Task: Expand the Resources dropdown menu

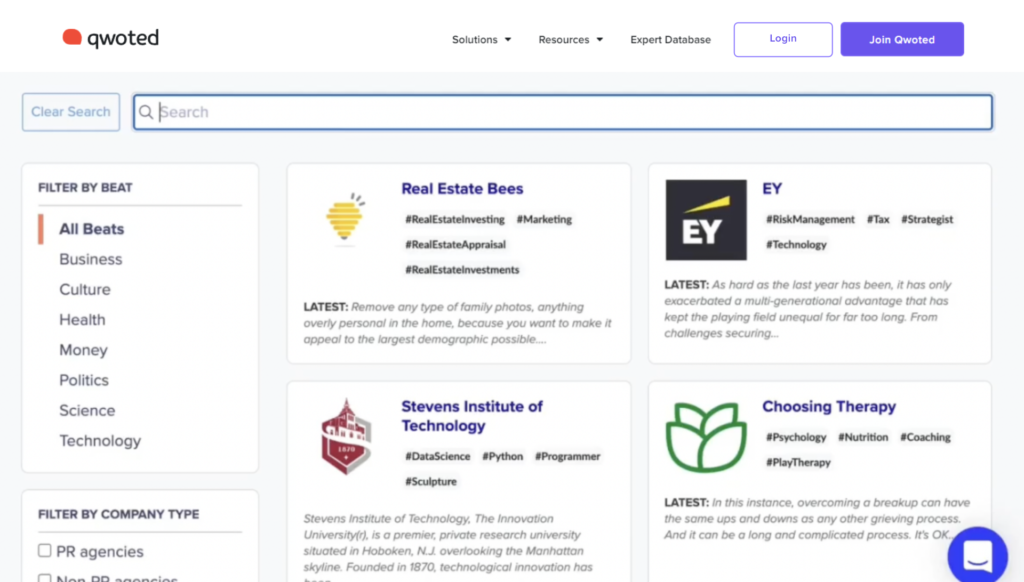Action: 571,40
